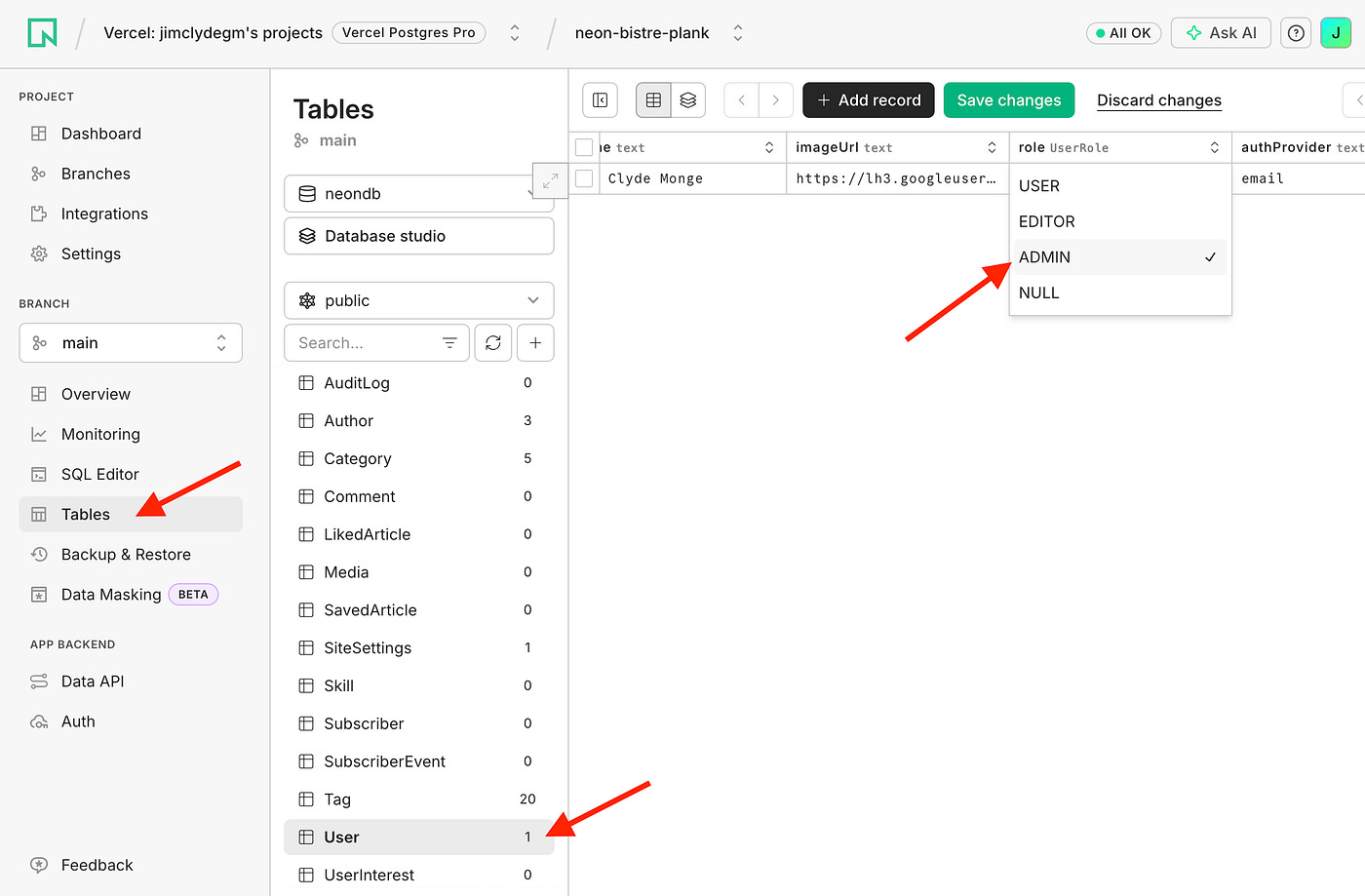Open the role column sort chevrons
The width and height of the screenshot is (1365, 896).
[x=1215, y=147]
